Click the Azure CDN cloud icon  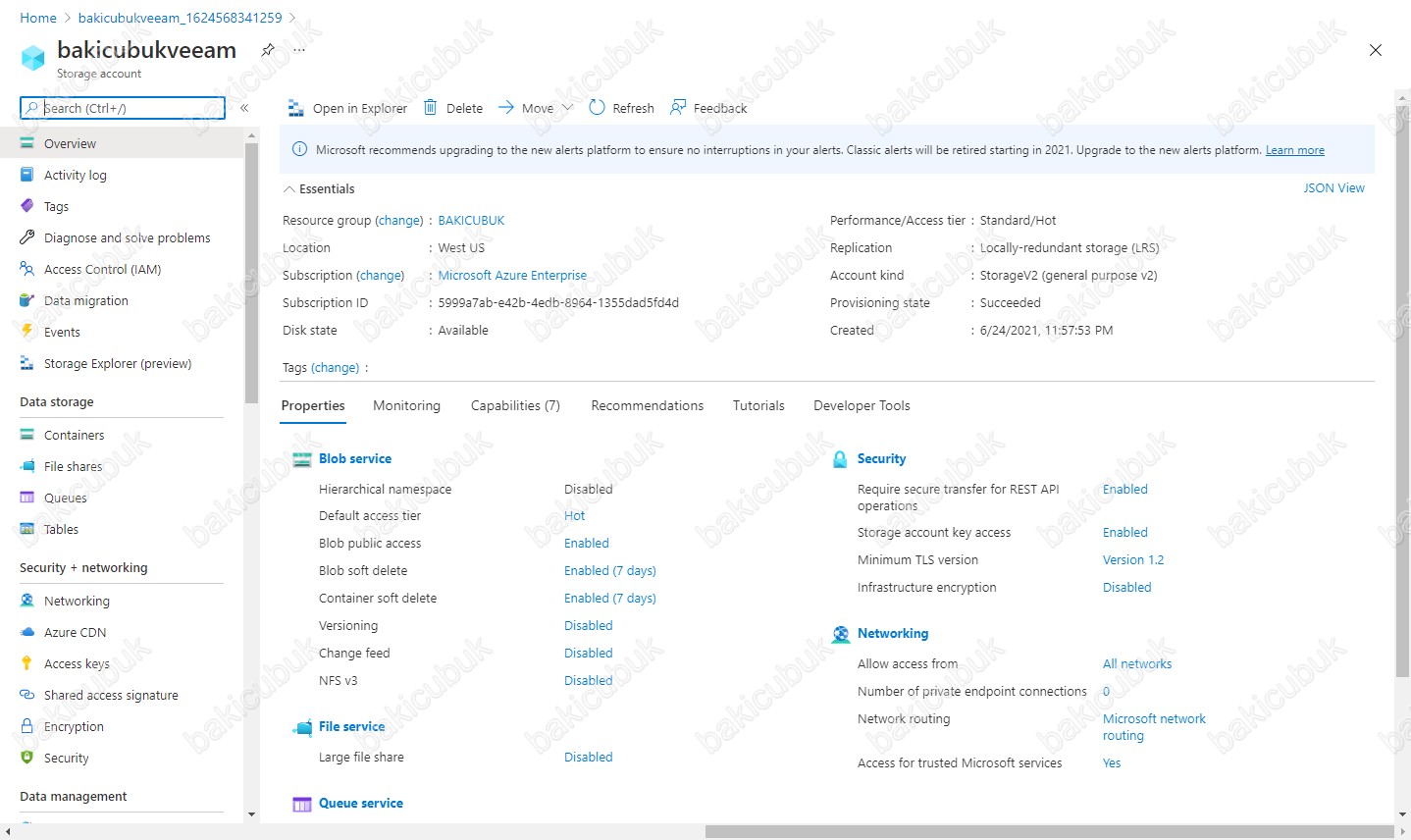(27, 632)
